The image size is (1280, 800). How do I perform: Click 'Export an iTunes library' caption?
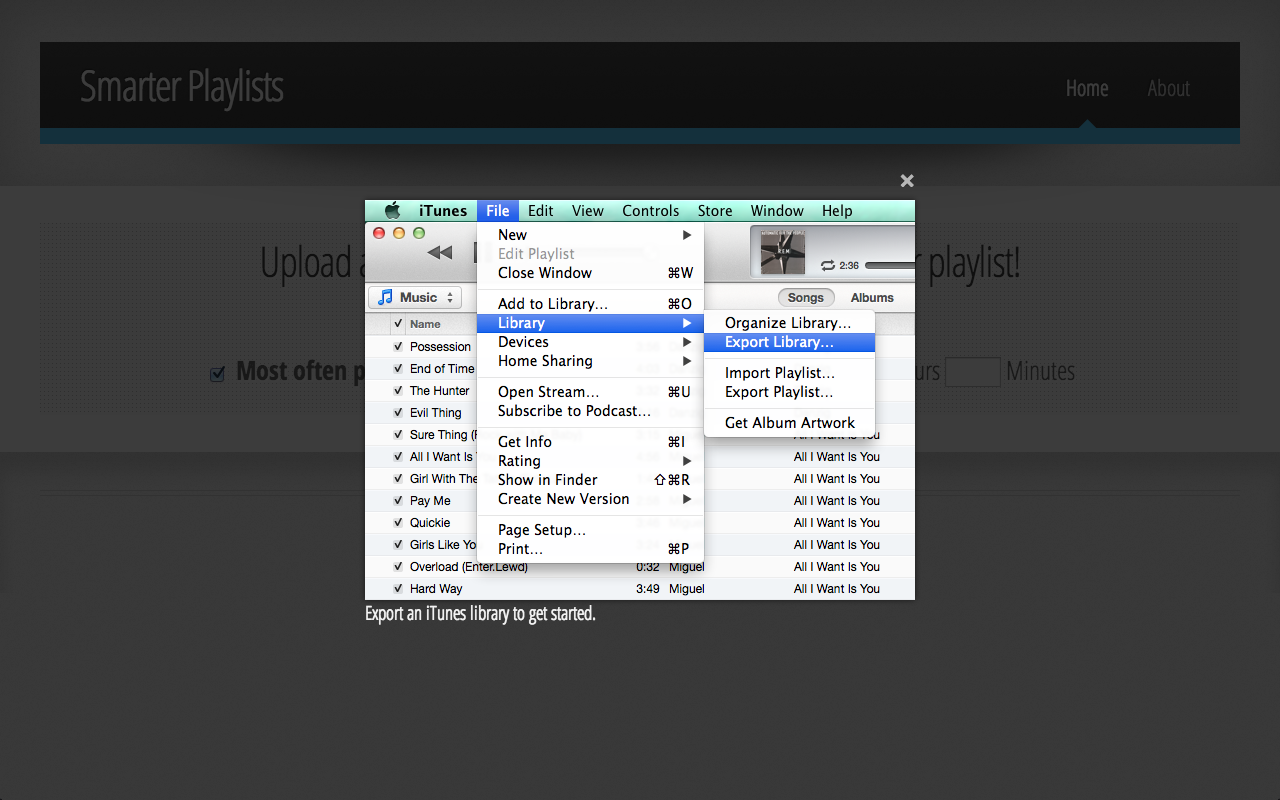(480, 613)
